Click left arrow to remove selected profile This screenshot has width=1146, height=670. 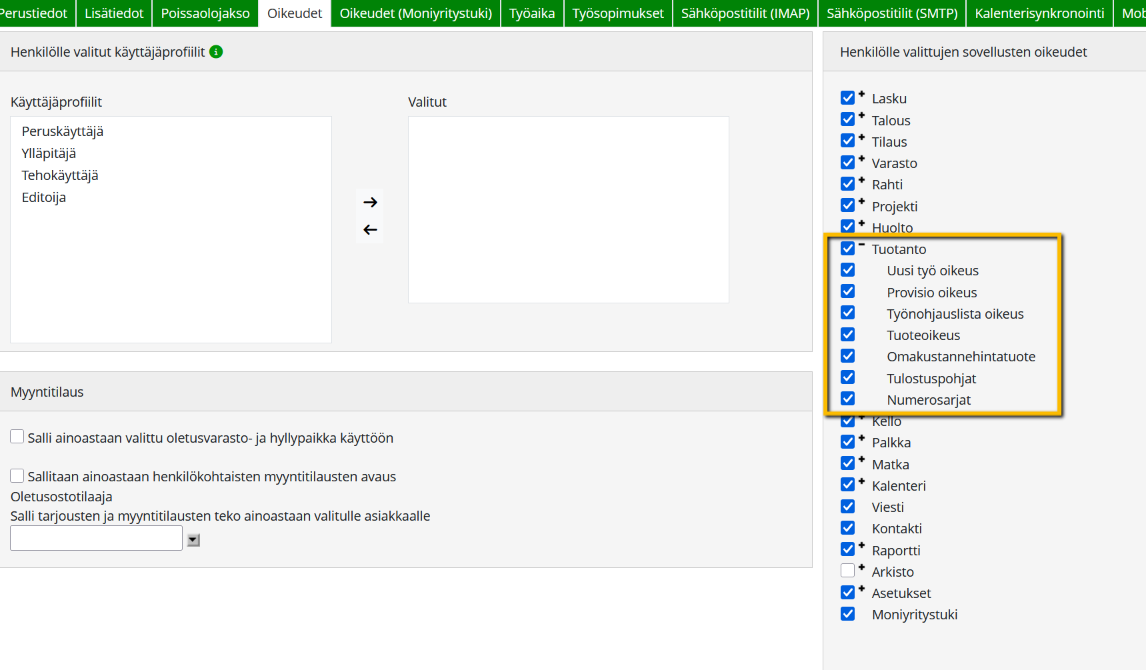click(370, 230)
